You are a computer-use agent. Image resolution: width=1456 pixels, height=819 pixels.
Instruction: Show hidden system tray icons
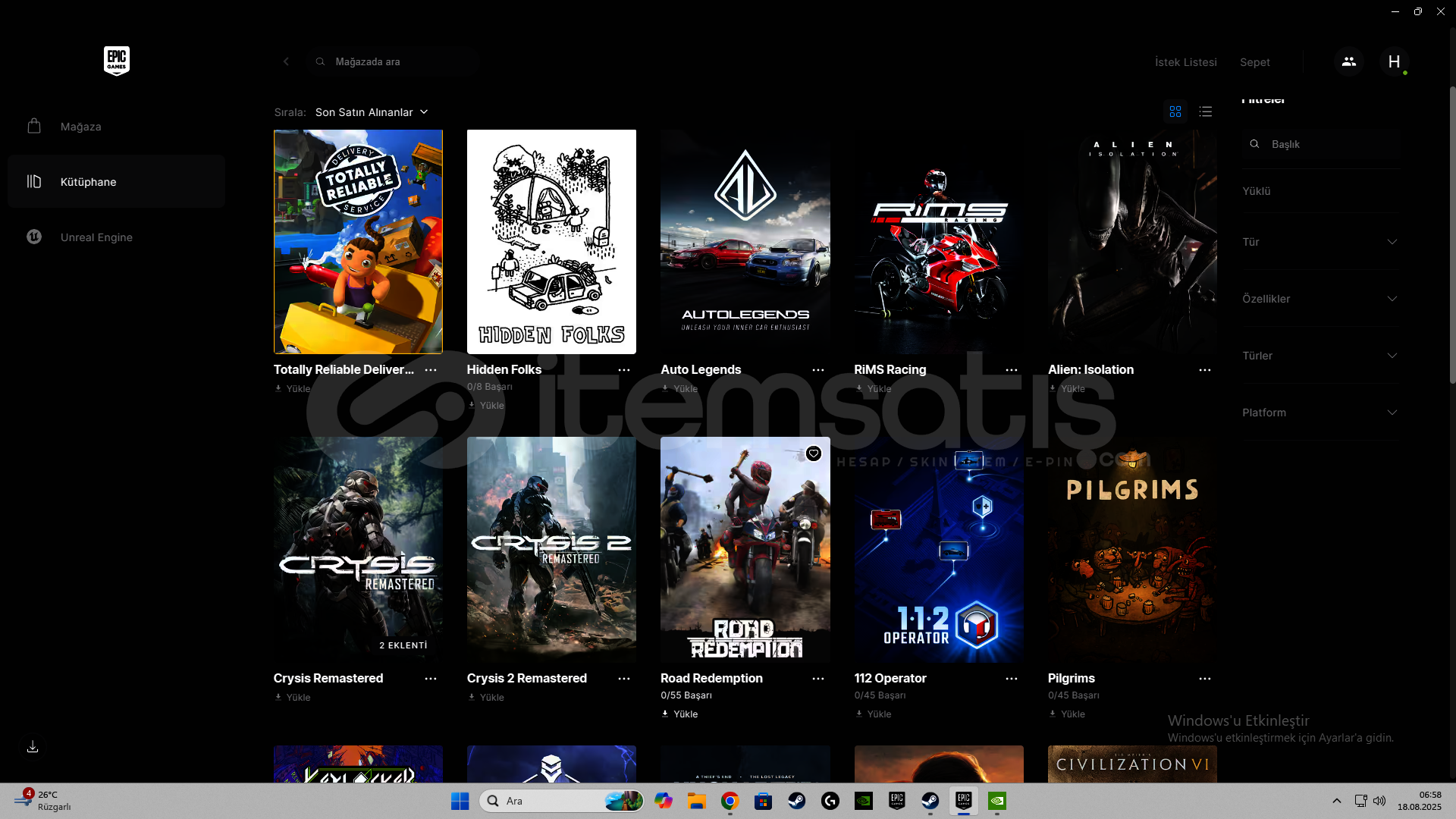[x=1336, y=801]
